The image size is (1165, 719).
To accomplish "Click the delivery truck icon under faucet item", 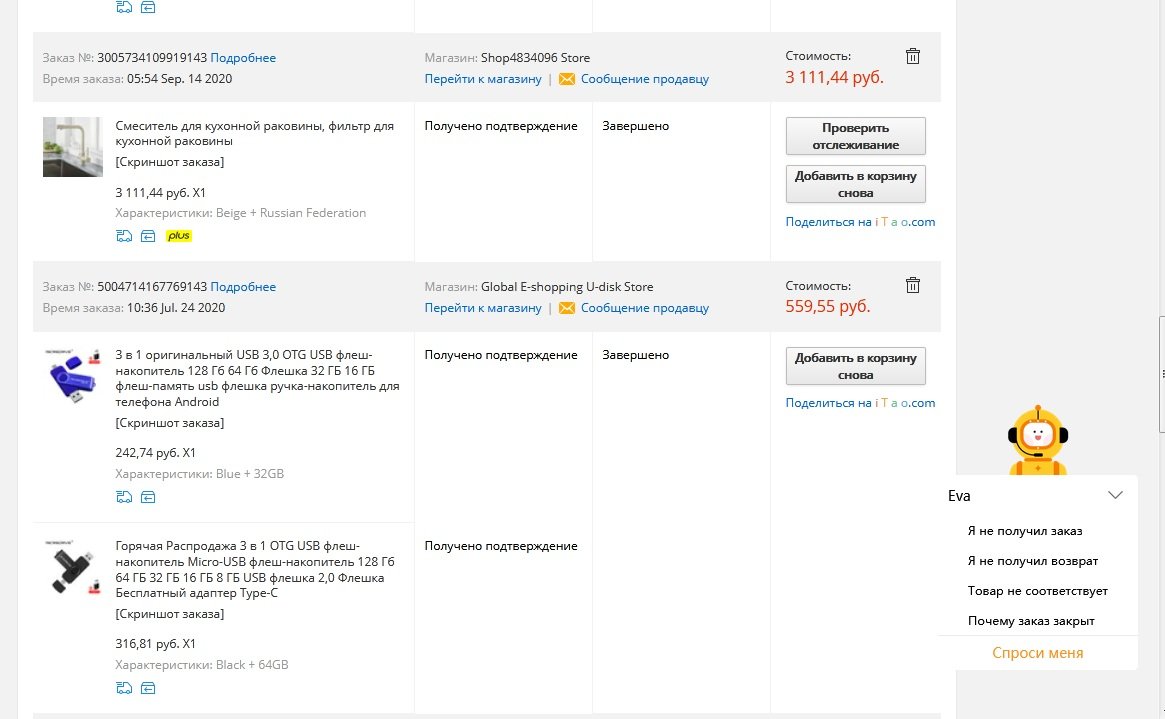I will (x=124, y=236).
